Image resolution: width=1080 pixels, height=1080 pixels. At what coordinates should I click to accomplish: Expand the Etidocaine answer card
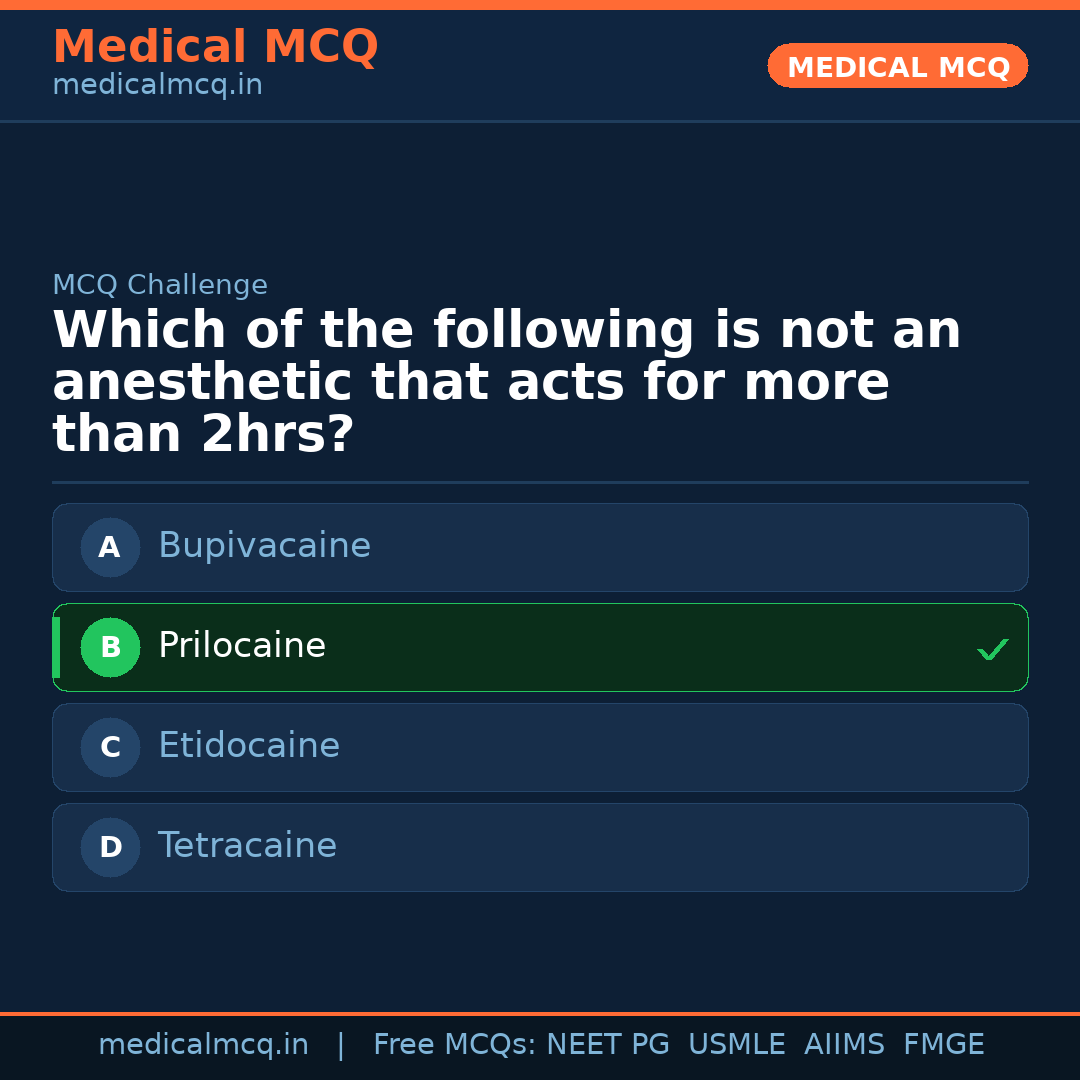tap(540, 747)
